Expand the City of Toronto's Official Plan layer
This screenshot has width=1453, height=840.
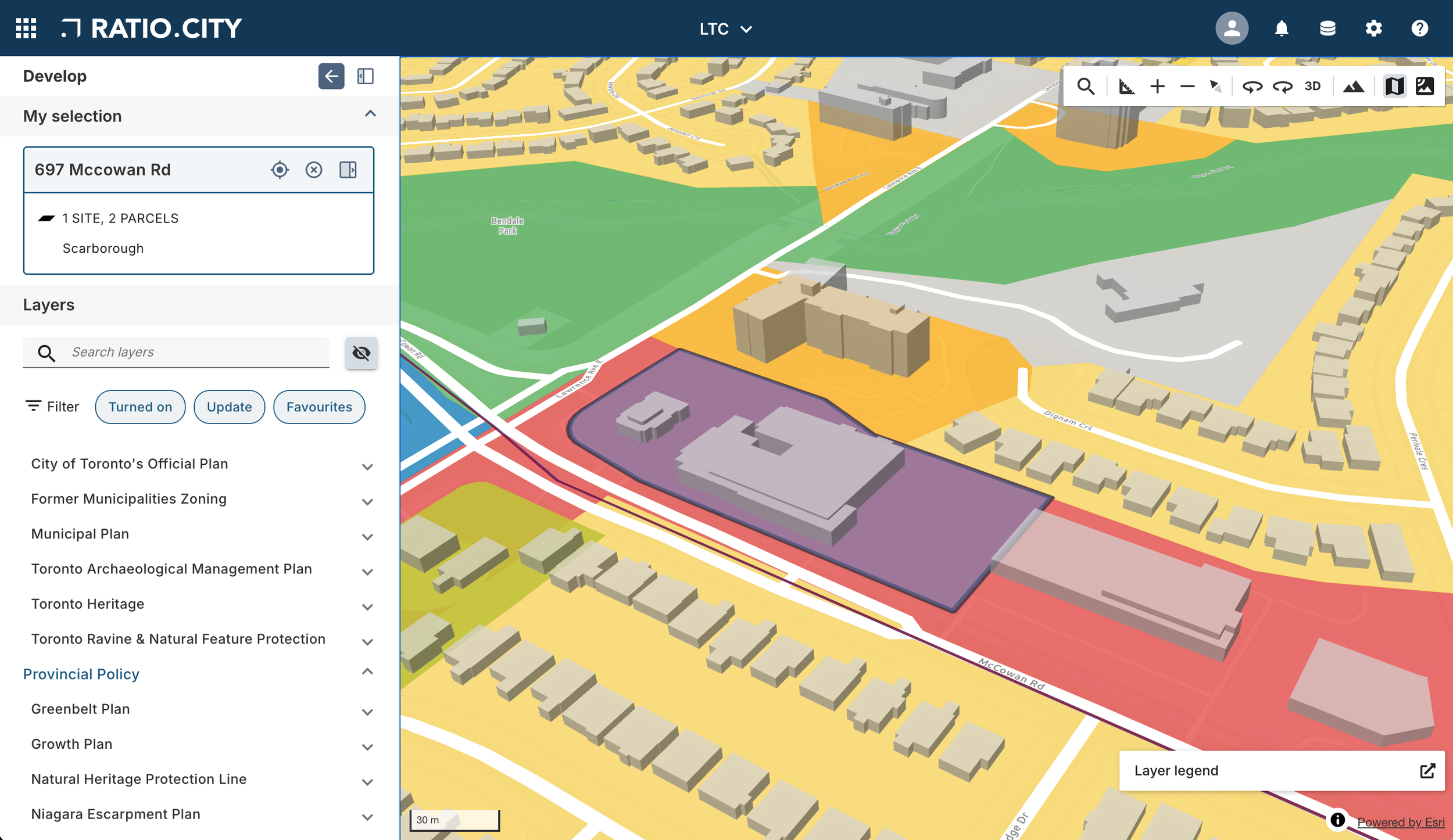(x=367, y=465)
